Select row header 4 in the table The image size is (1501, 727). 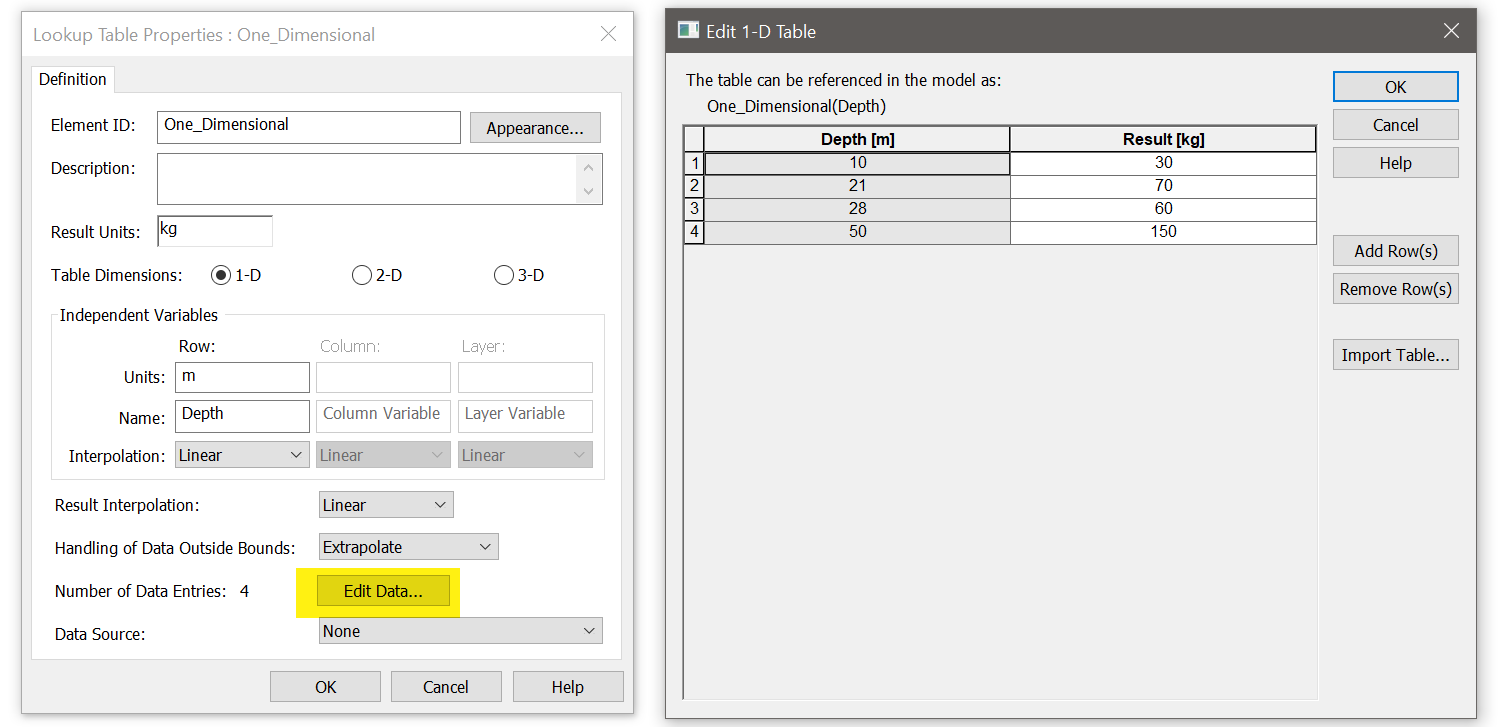pyautogui.click(x=694, y=232)
